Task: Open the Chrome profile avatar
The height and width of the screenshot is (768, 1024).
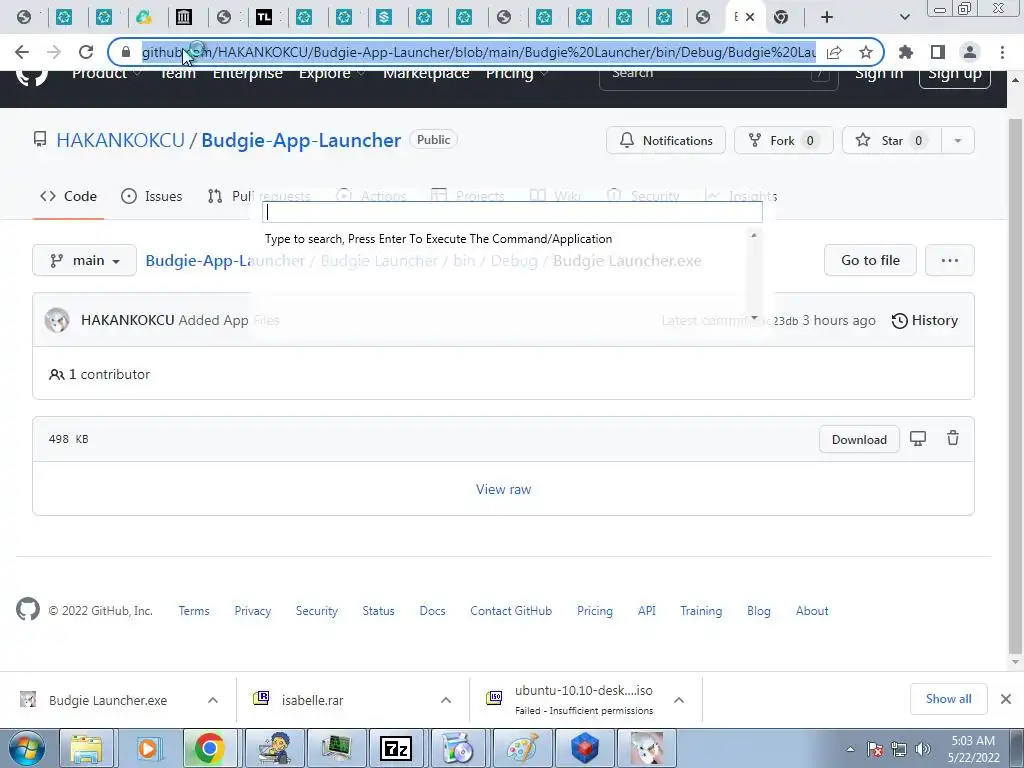Action: coord(970,52)
